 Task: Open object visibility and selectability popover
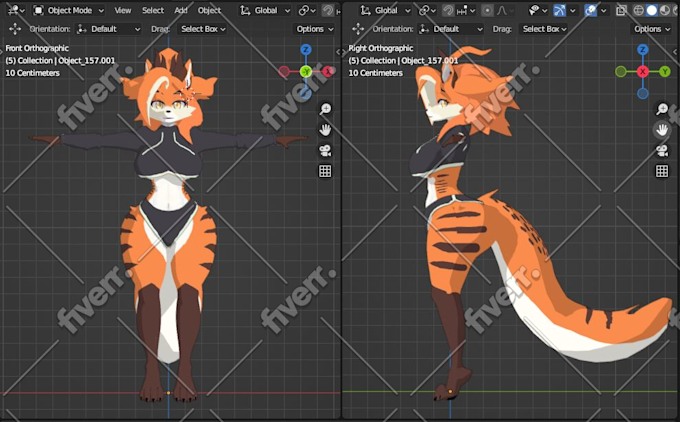538,10
